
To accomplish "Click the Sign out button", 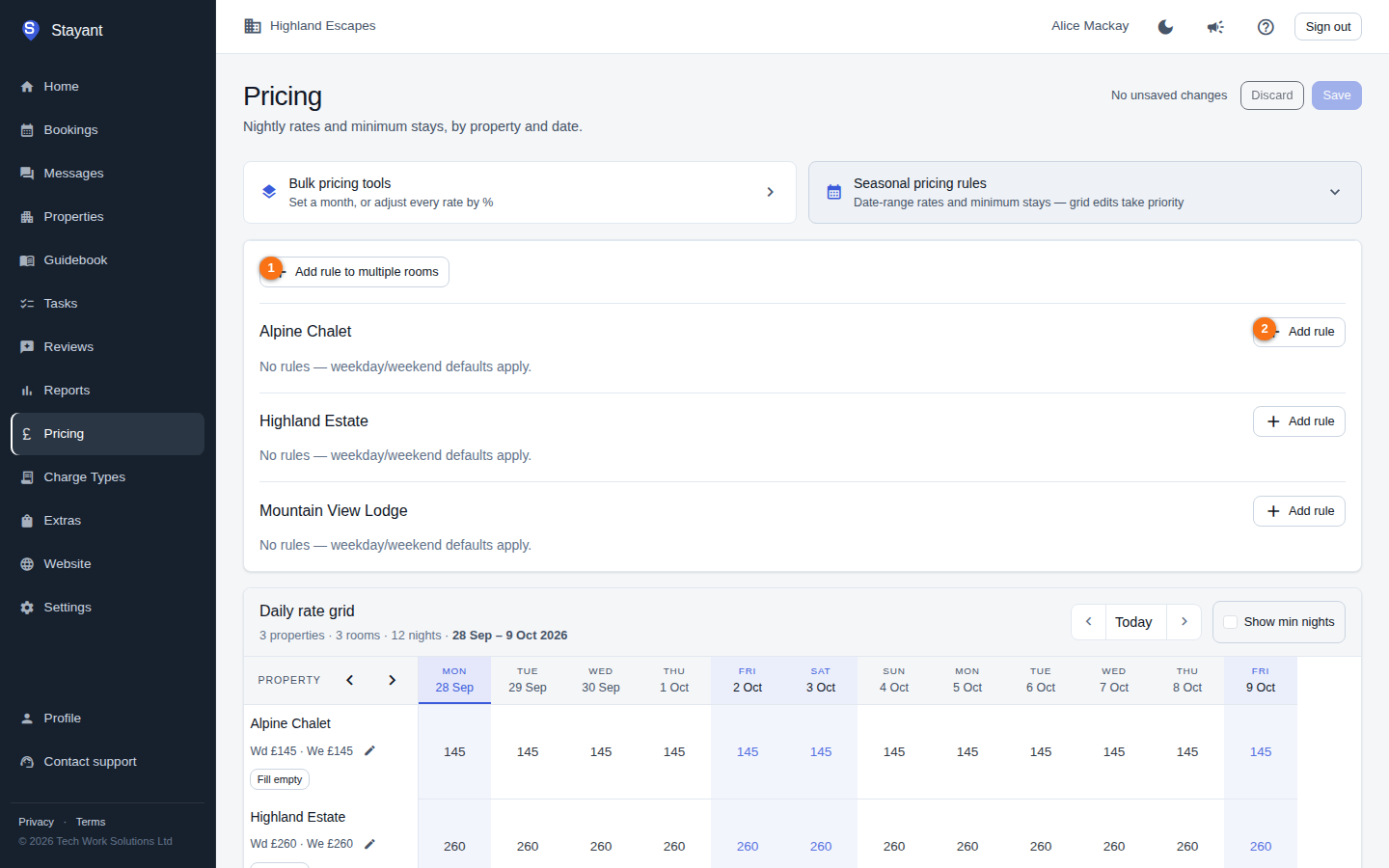I will click(x=1327, y=27).
